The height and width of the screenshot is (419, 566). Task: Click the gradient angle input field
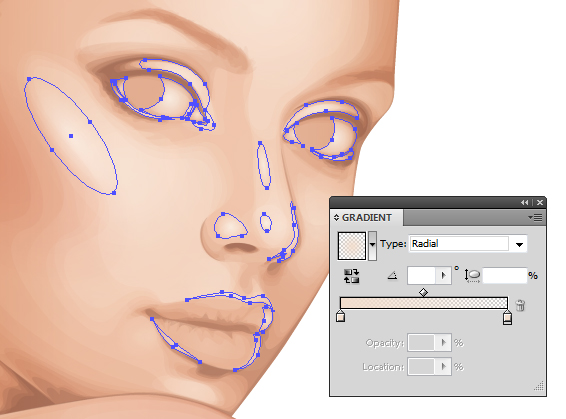coord(421,276)
